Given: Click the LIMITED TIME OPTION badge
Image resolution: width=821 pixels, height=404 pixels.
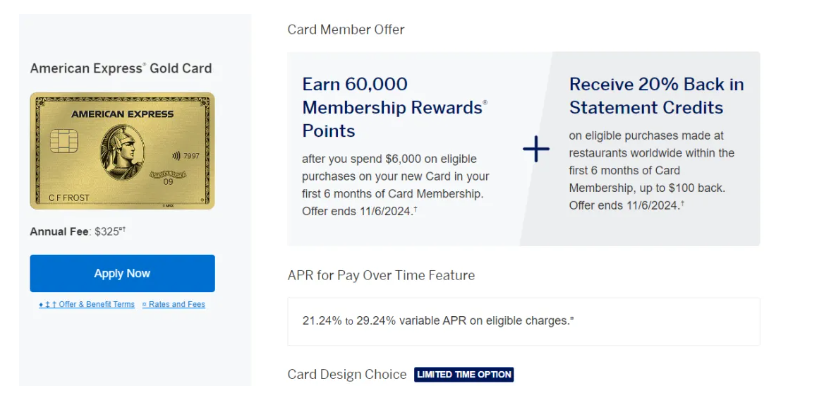Looking at the screenshot, I should pos(464,374).
